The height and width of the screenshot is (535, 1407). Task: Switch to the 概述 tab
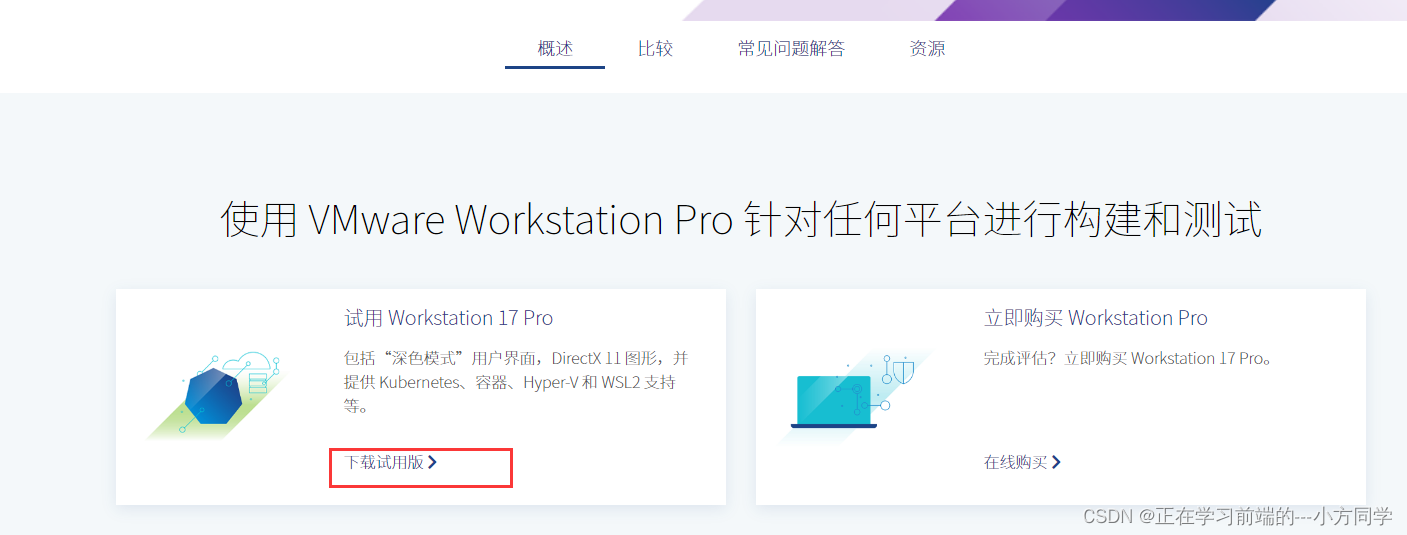tap(555, 48)
